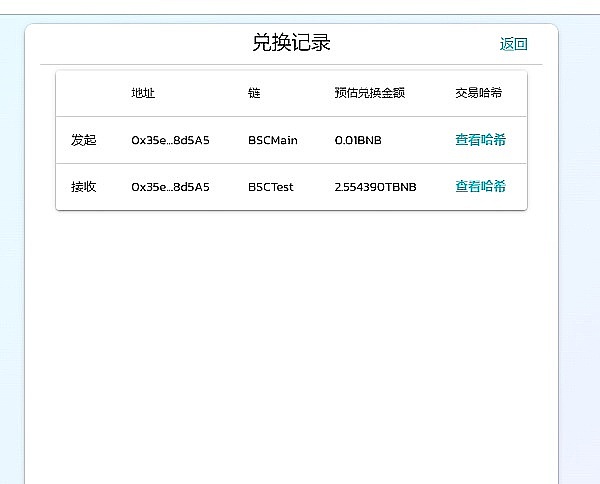Select the 接收 row label
This screenshot has width=600, height=484.
click(x=84, y=187)
